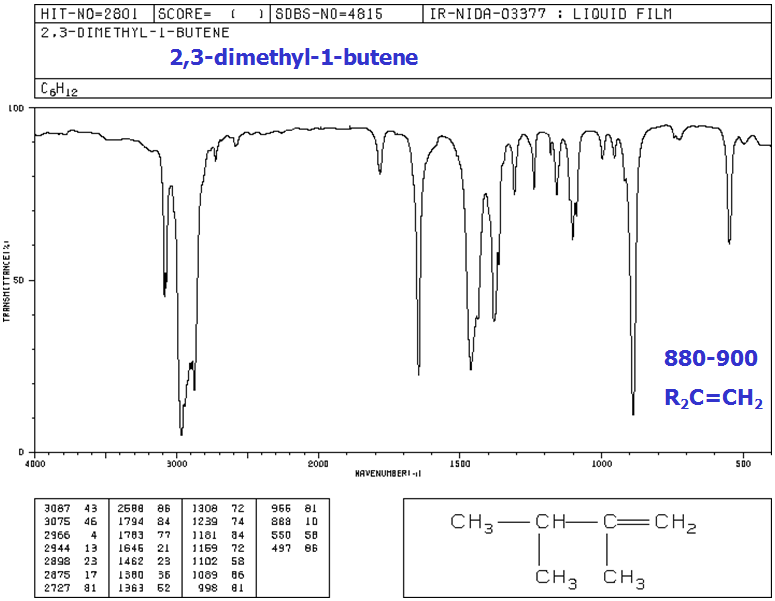Select the leftmost CH3 in structure diagram
Image resolution: width=775 pixels, height=601 pixels.
tap(472, 523)
